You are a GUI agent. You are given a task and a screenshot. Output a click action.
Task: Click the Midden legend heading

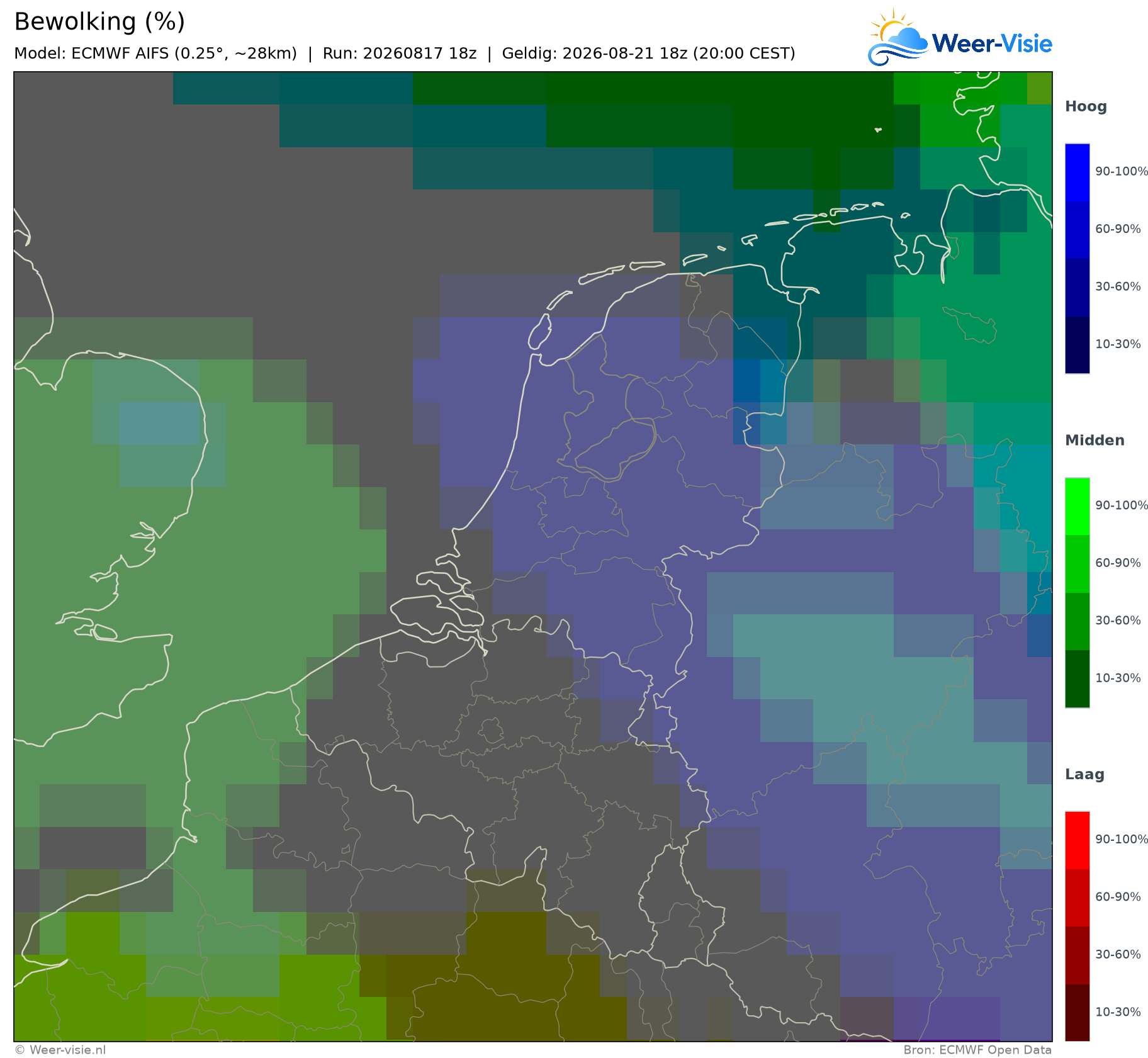pos(1095,441)
